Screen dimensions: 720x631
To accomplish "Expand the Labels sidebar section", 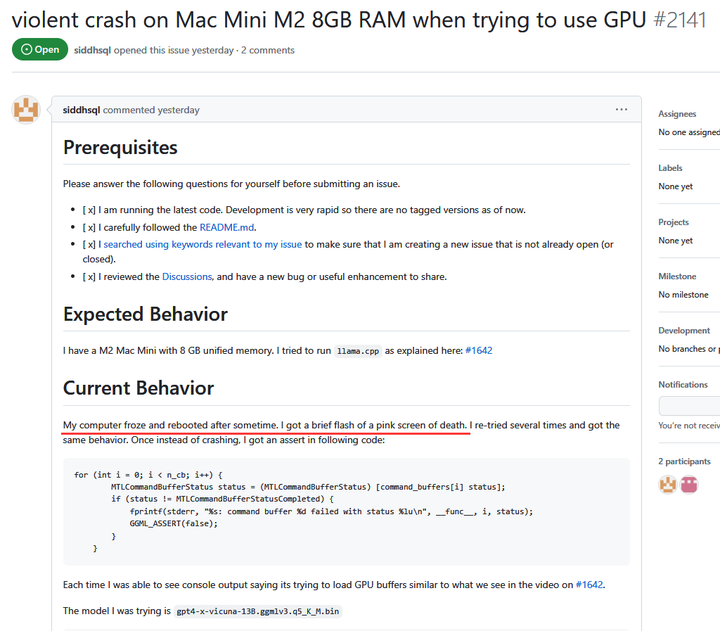I will pyautogui.click(x=671, y=168).
